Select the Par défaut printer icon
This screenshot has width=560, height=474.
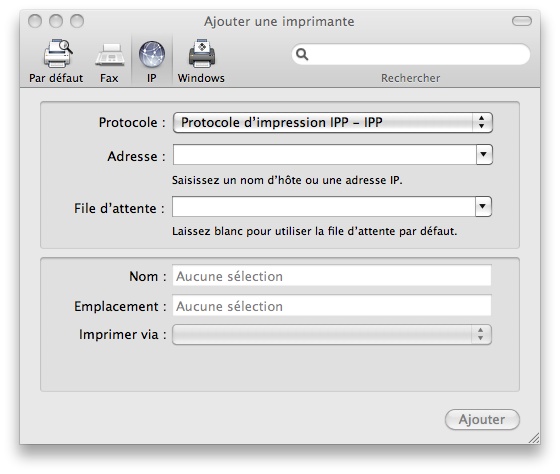58,54
